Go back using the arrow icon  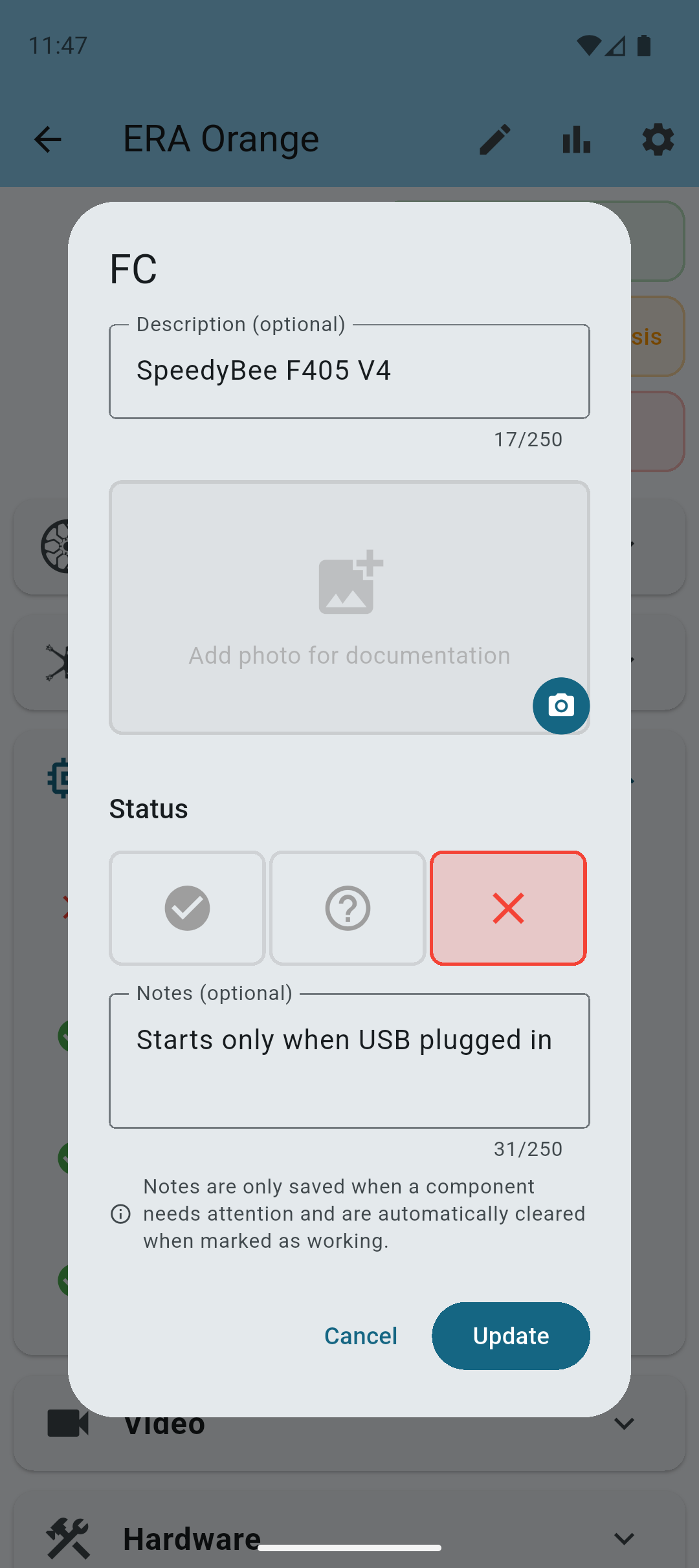coord(47,139)
